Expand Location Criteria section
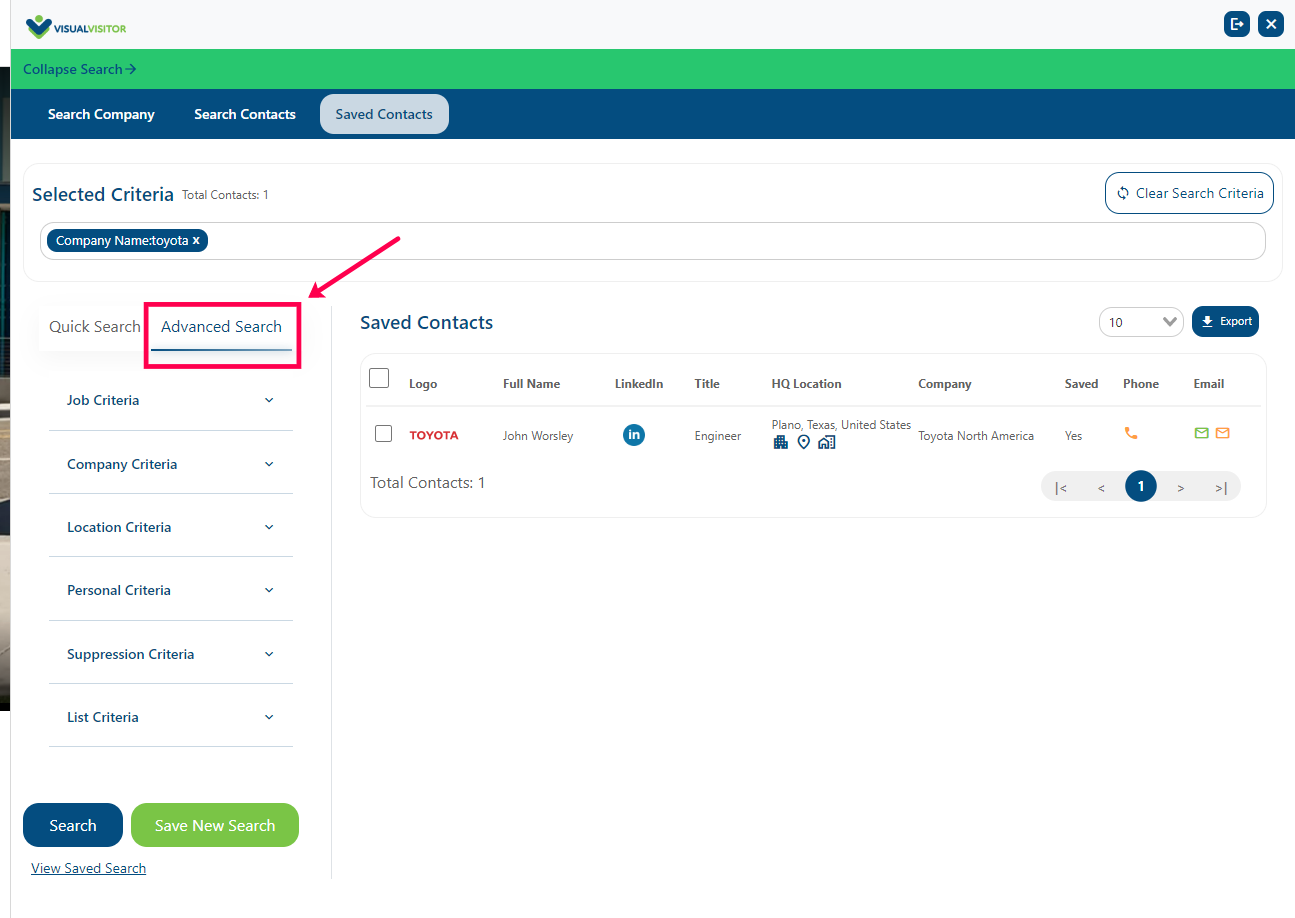This screenshot has width=1295, height=918. (170, 527)
